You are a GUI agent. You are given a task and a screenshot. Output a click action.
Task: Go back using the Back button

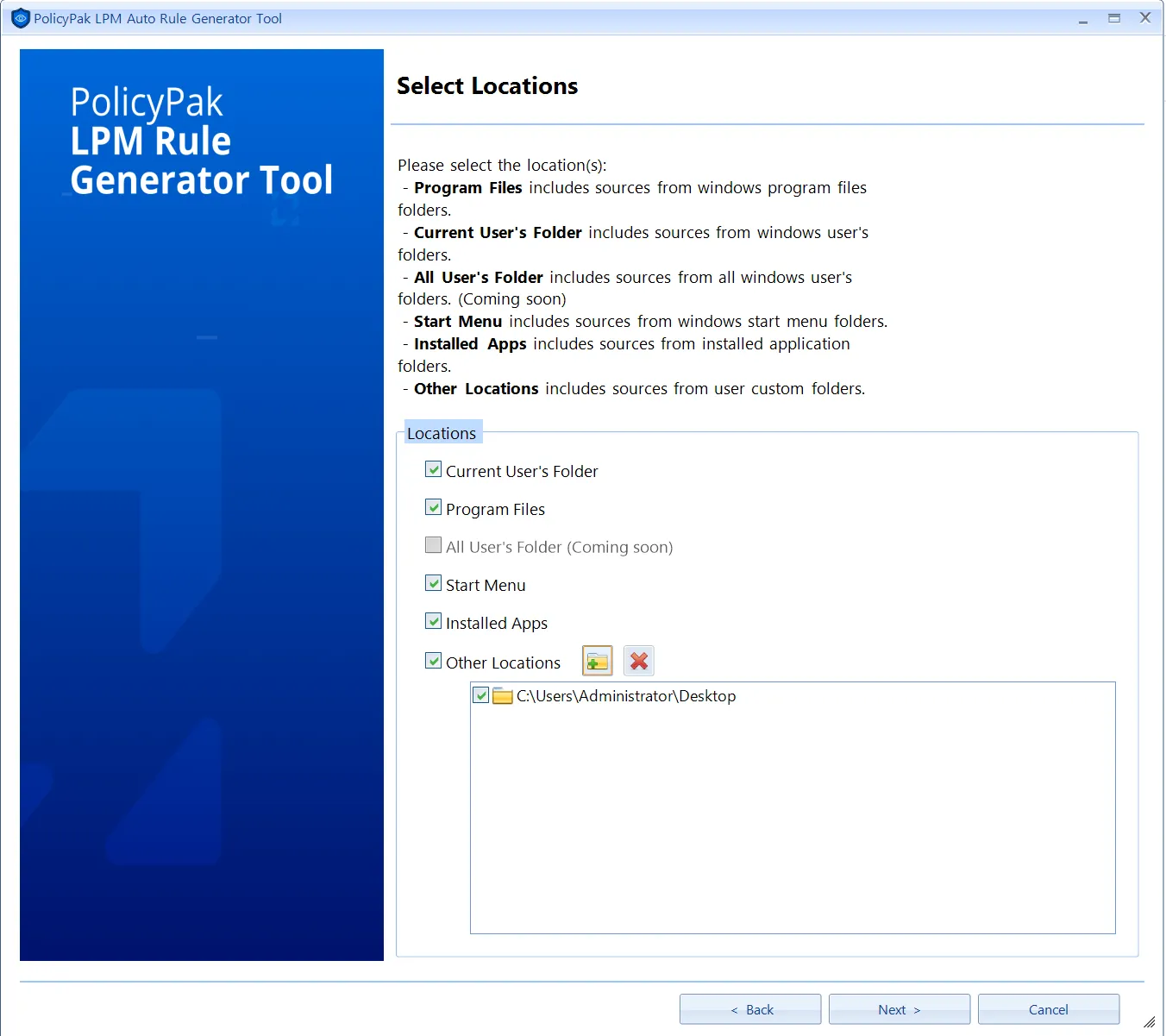[749, 1008]
